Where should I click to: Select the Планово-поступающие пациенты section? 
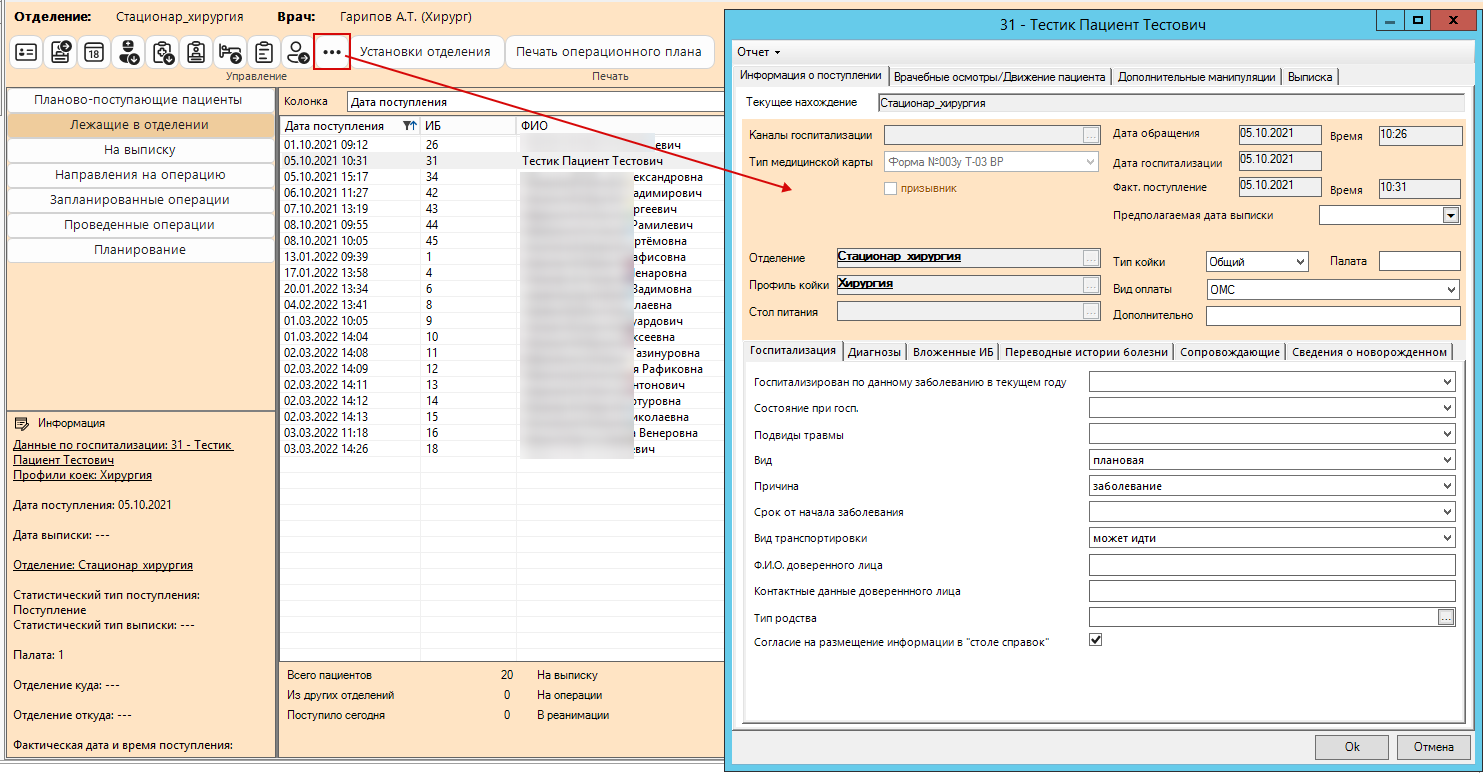pyautogui.click(x=139, y=100)
